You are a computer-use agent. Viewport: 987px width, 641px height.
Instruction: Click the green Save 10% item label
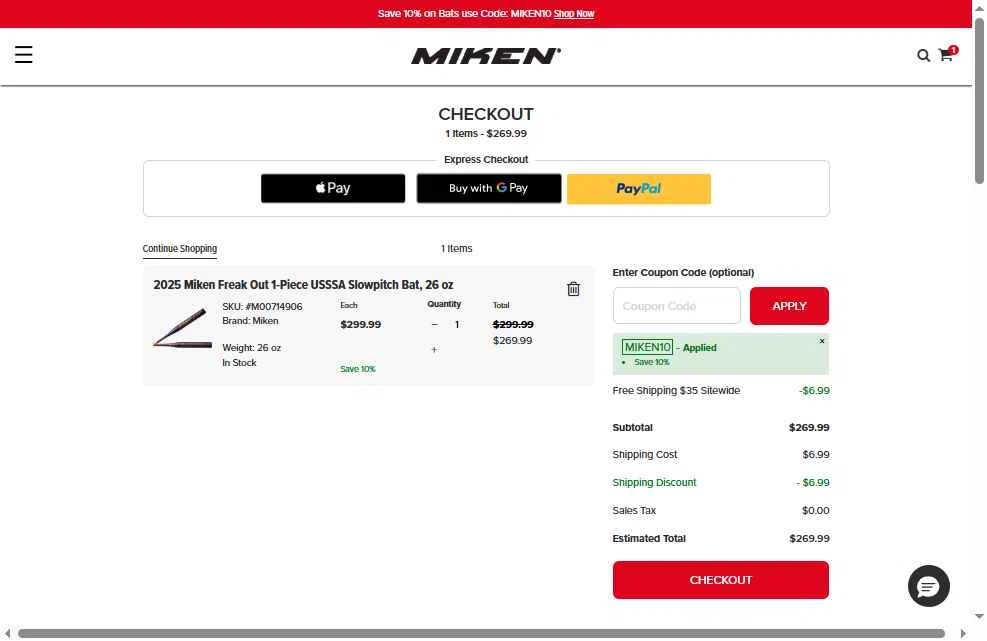[358, 369]
